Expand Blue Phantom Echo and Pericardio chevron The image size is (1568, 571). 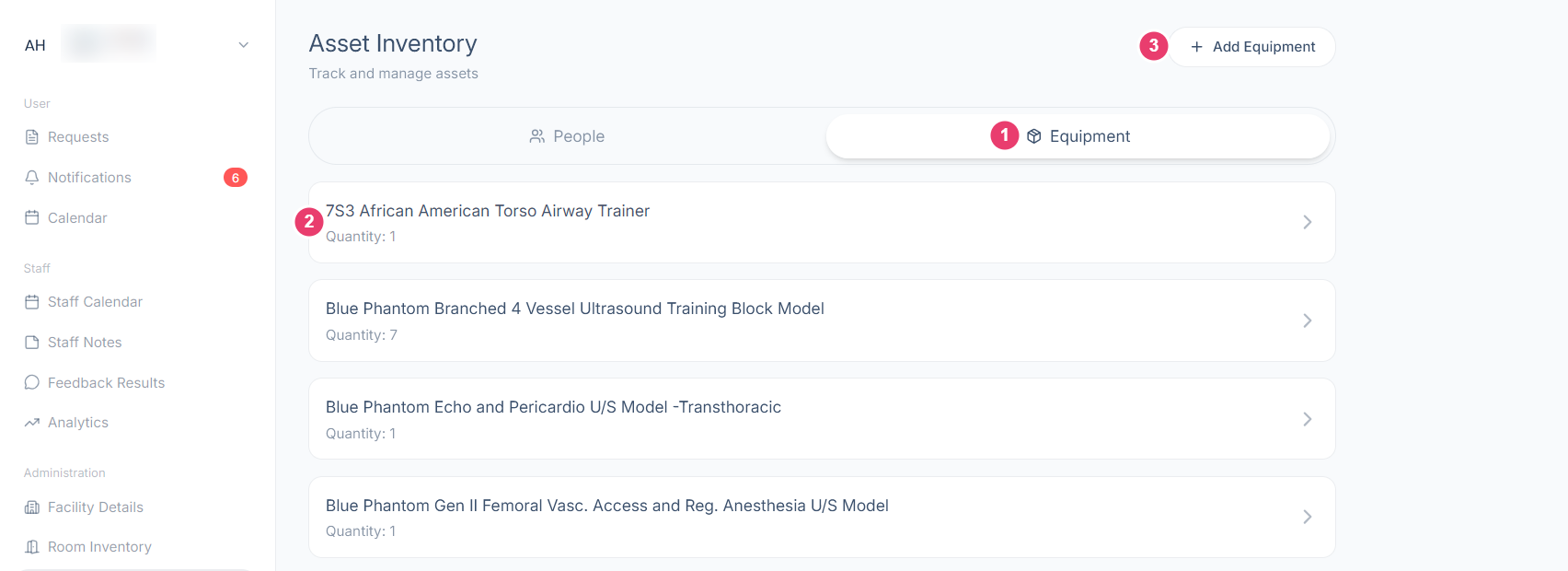(1308, 419)
